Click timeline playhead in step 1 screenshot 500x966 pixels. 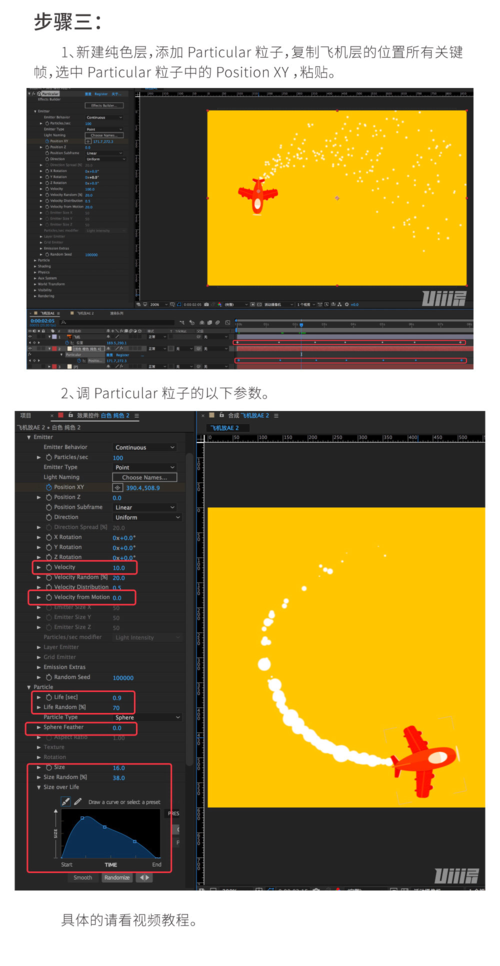(x=301, y=324)
